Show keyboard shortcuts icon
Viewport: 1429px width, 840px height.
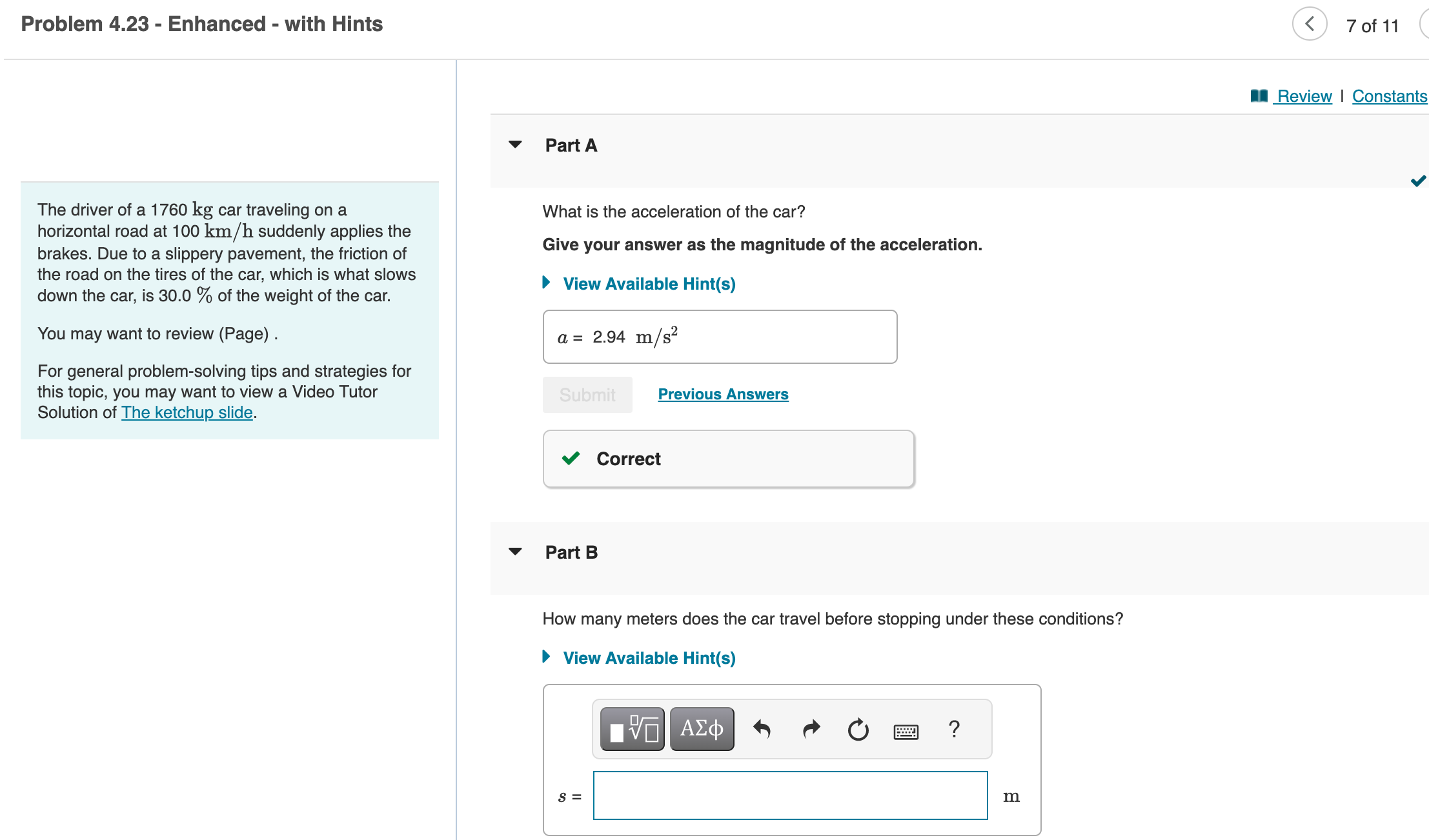pyautogui.click(x=906, y=731)
